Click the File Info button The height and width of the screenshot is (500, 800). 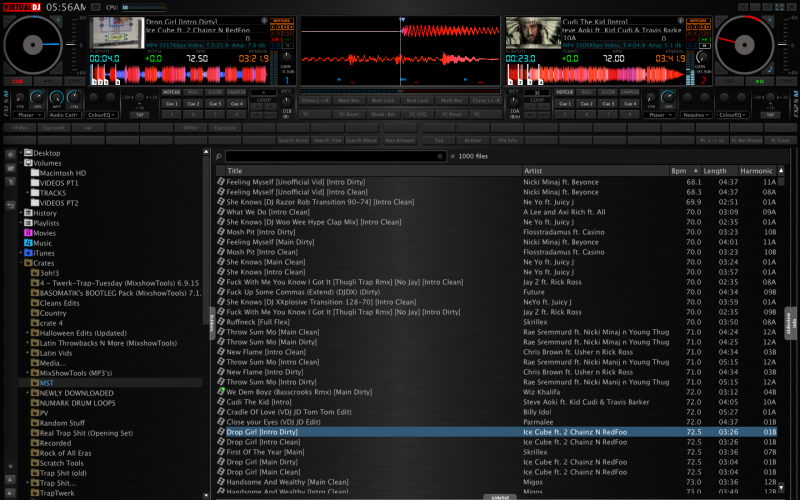pyautogui.click(x=507, y=140)
